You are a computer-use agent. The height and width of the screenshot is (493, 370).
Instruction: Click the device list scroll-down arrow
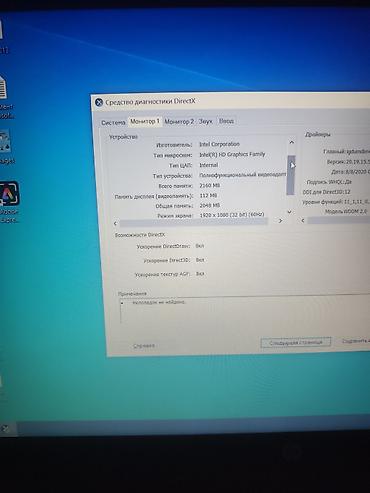pyautogui.click(x=289, y=212)
